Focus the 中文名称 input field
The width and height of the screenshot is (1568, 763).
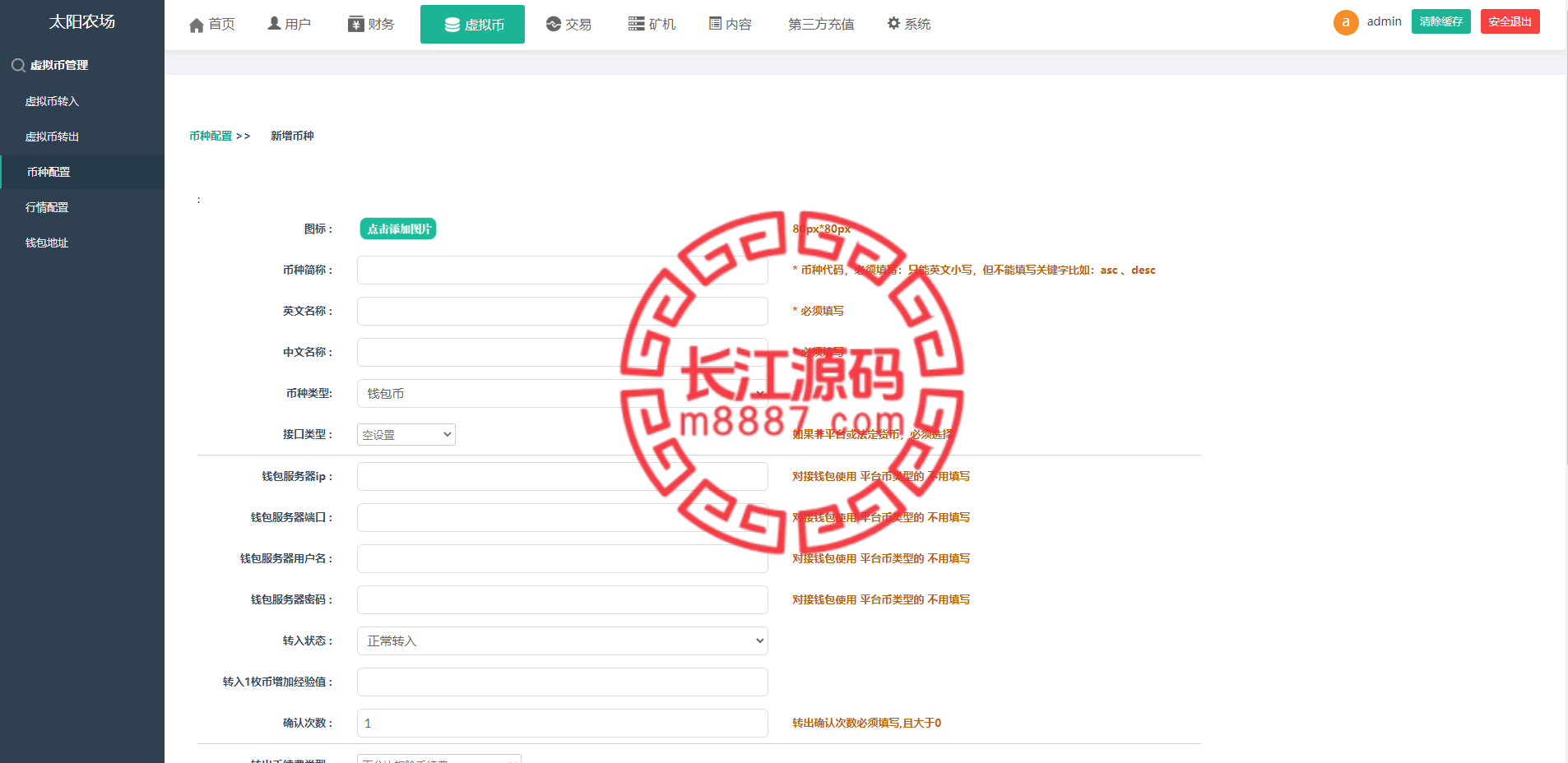563,352
